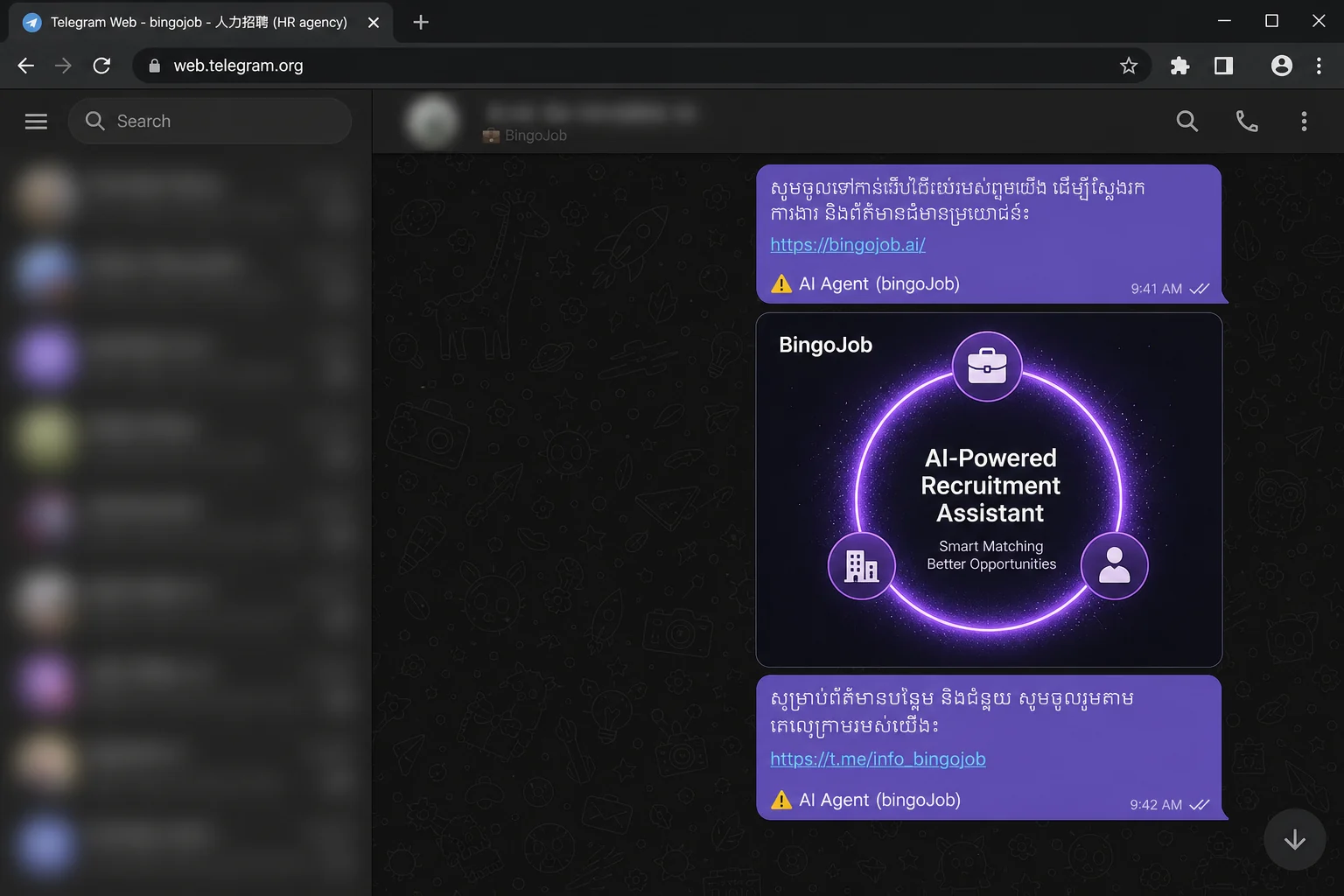
Task: Click the browser forward arrow
Action: click(63, 66)
